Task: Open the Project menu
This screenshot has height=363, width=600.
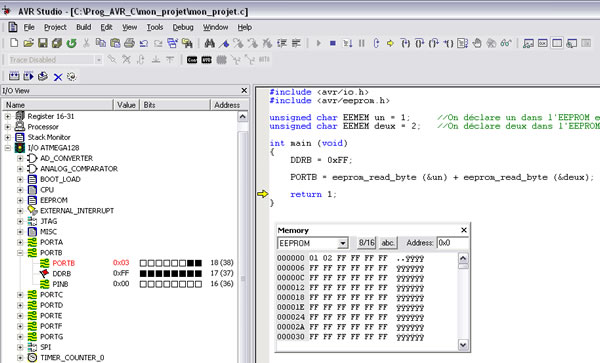Action: click(55, 27)
